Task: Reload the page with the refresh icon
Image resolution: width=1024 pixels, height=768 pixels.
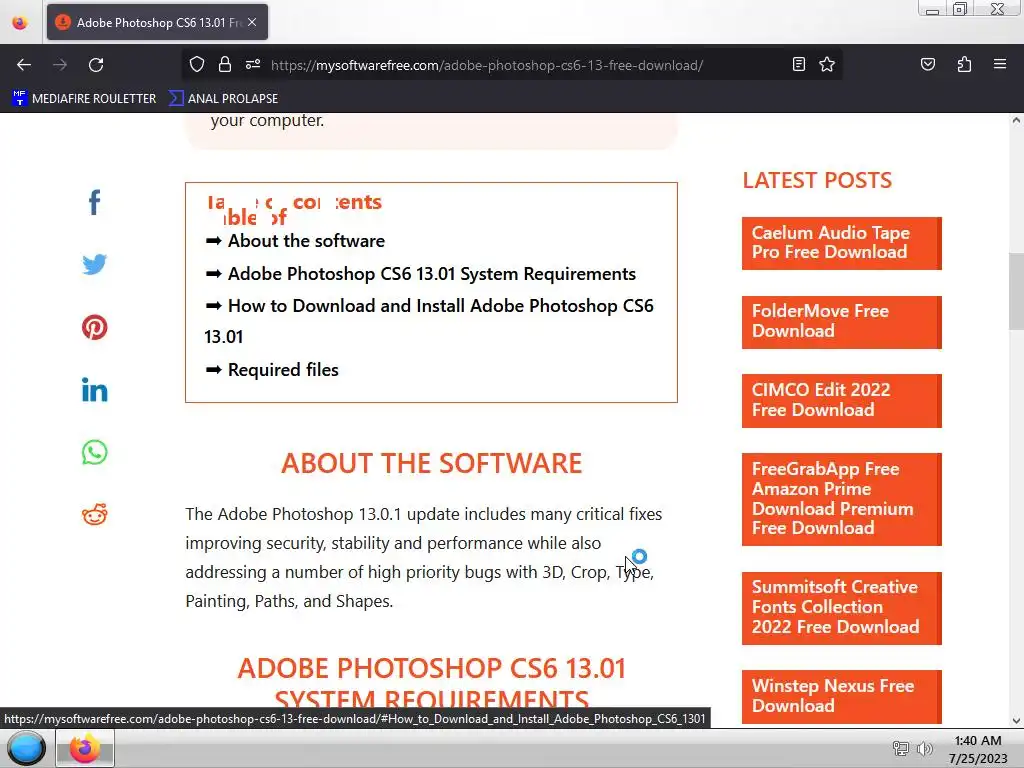Action: (96, 65)
